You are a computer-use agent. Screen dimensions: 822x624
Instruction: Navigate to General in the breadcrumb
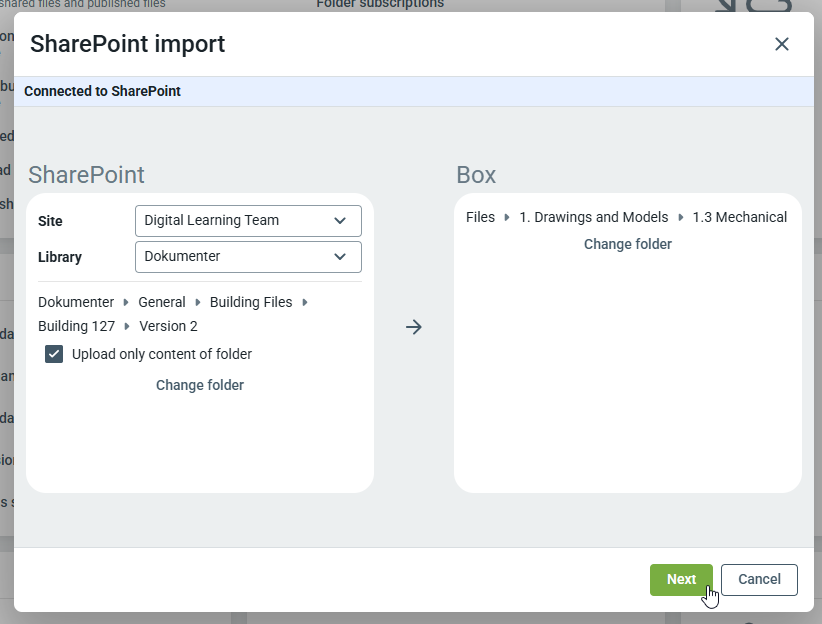tap(162, 302)
